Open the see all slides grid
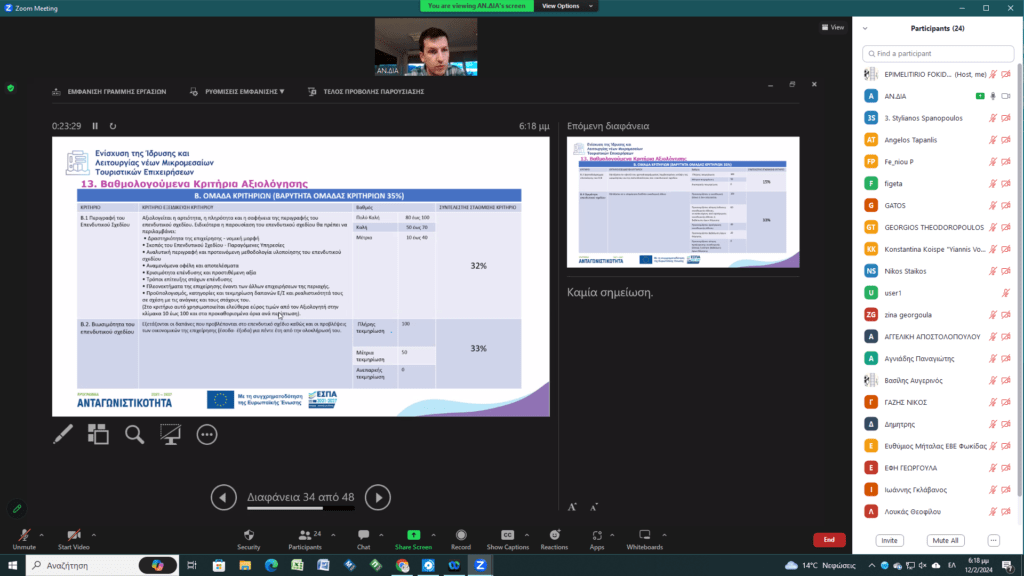 pyautogui.click(x=98, y=434)
